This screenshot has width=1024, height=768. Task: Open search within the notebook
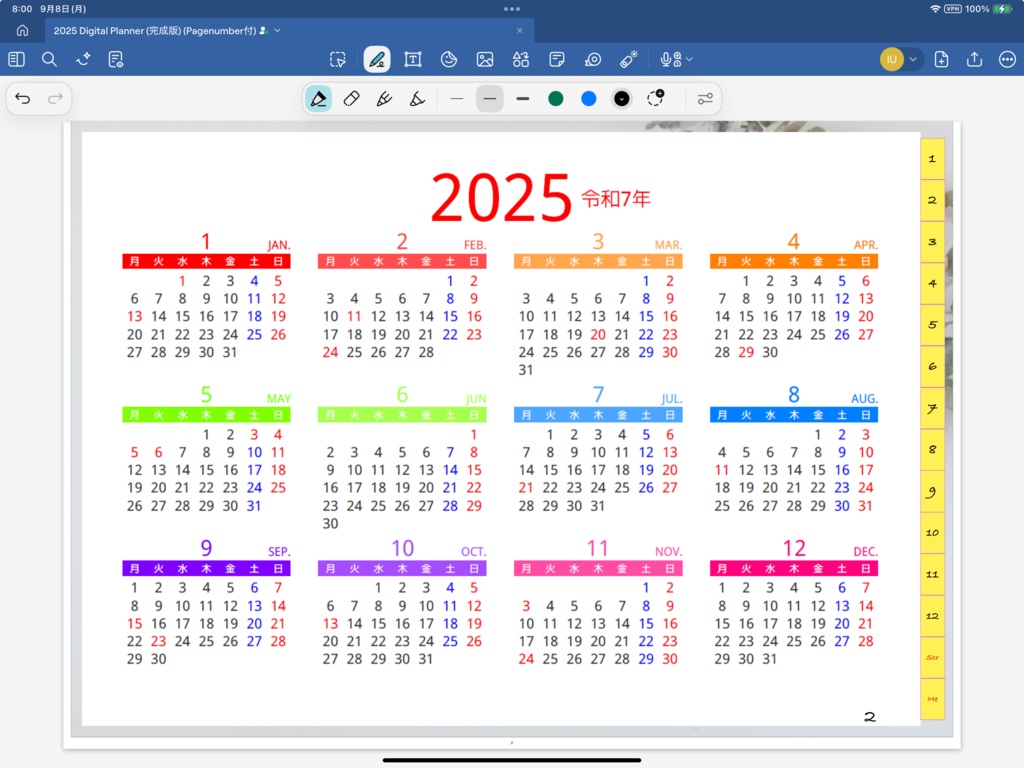48,59
